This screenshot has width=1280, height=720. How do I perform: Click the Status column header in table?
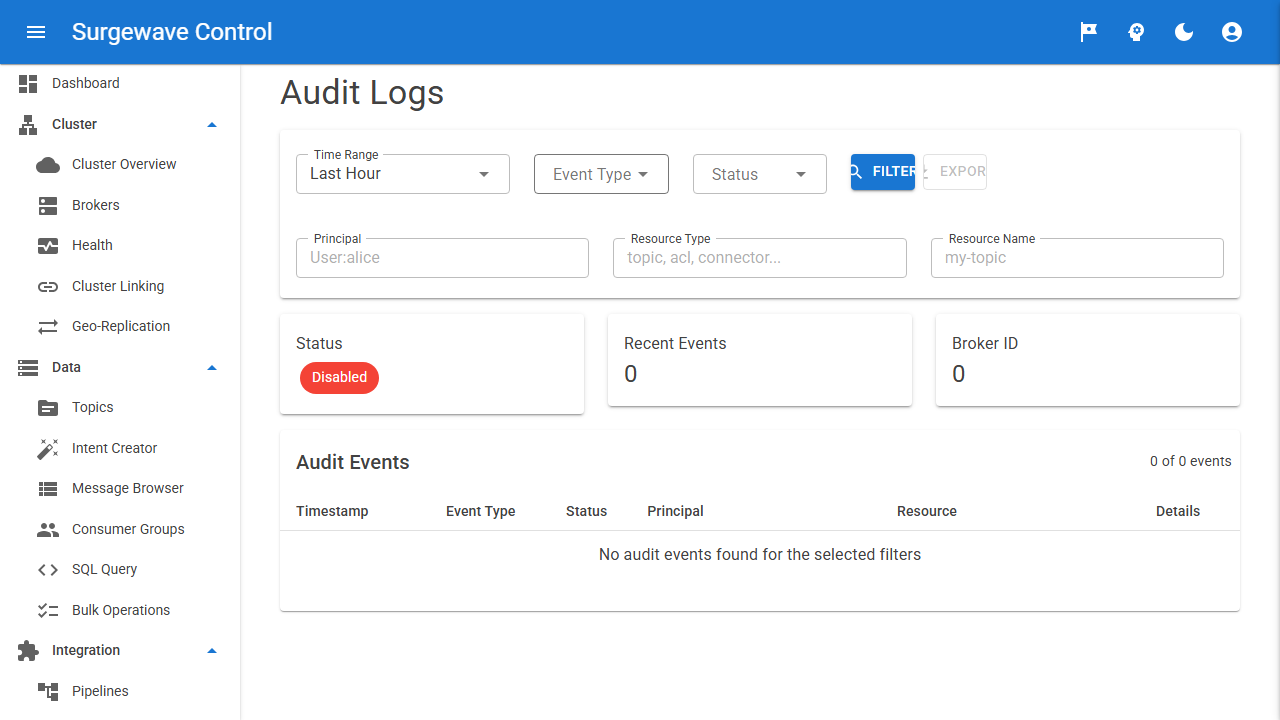click(586, 511)
